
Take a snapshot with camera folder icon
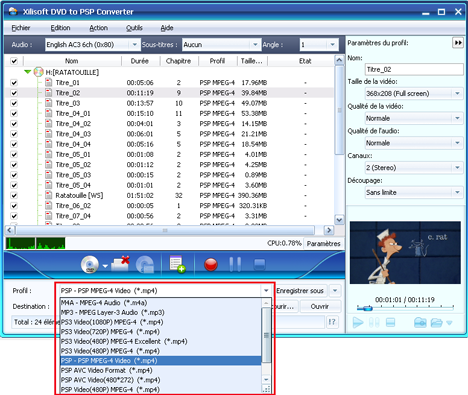pyautogui.click(x=420, y=323)
